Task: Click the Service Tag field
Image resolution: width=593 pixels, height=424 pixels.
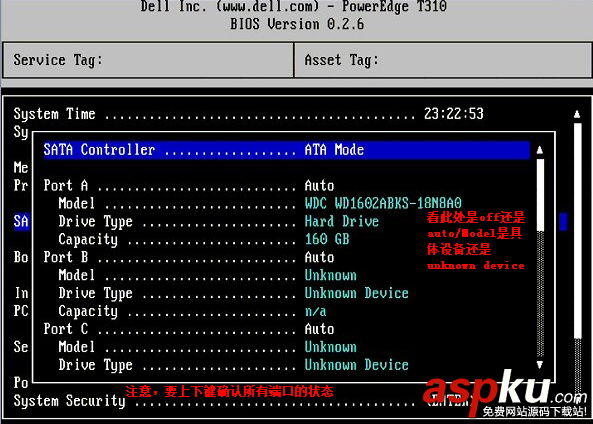Action: click(x=148, y=60)
